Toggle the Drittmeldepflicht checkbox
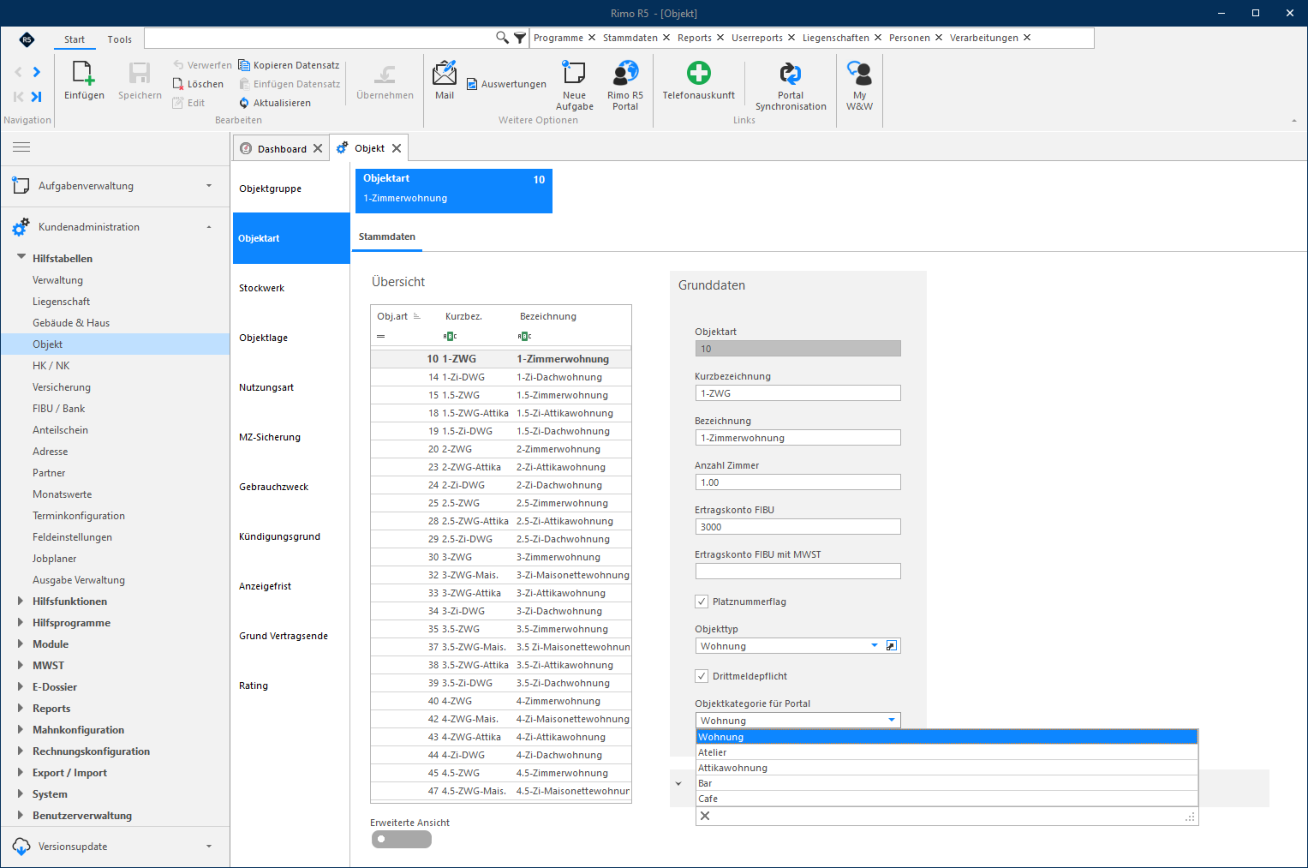The height and width of the screenshot is (868, 1308). pos(702,676)
